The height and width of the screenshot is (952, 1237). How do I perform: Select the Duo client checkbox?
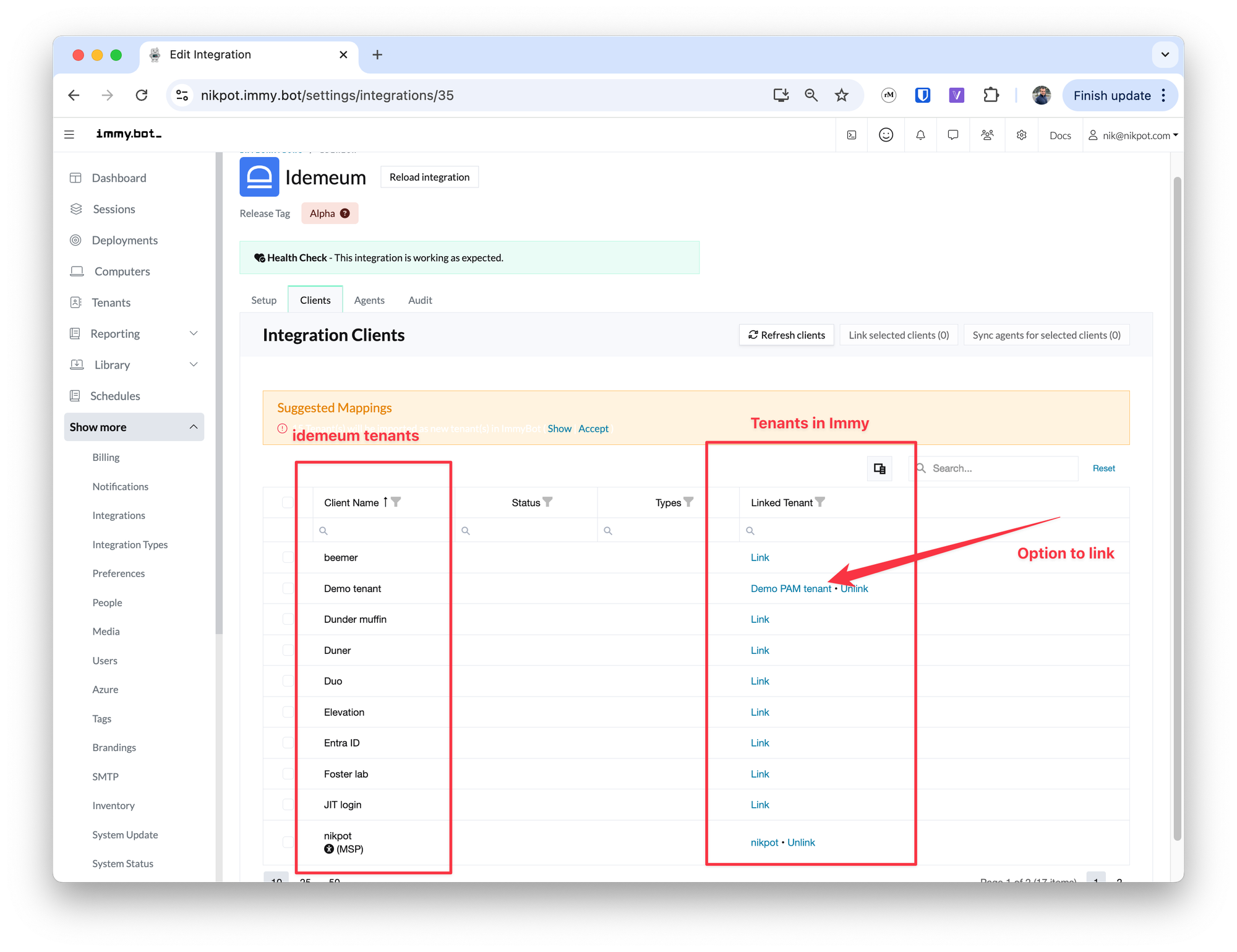288,681
